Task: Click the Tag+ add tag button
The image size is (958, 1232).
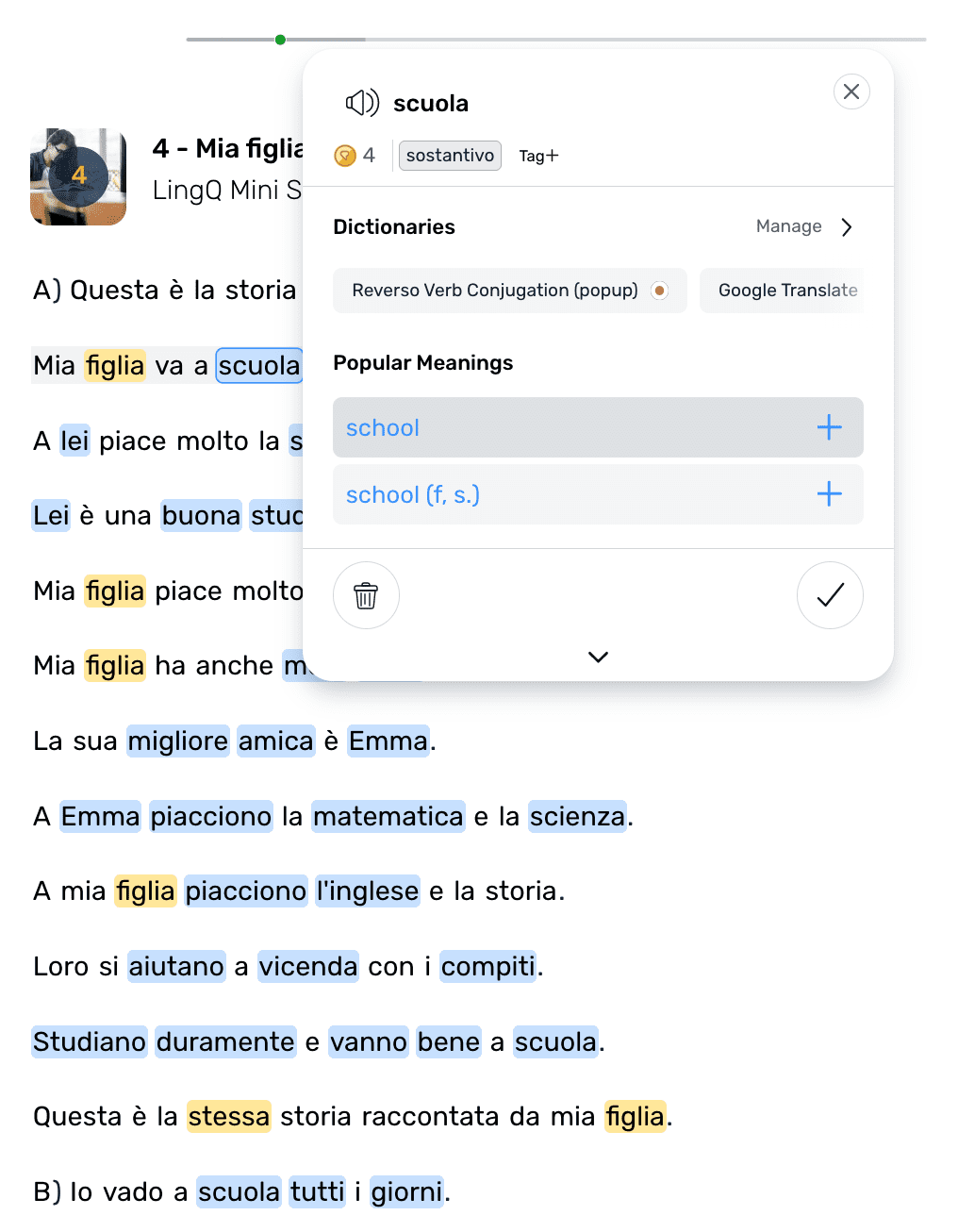Action: pos(538,156)
